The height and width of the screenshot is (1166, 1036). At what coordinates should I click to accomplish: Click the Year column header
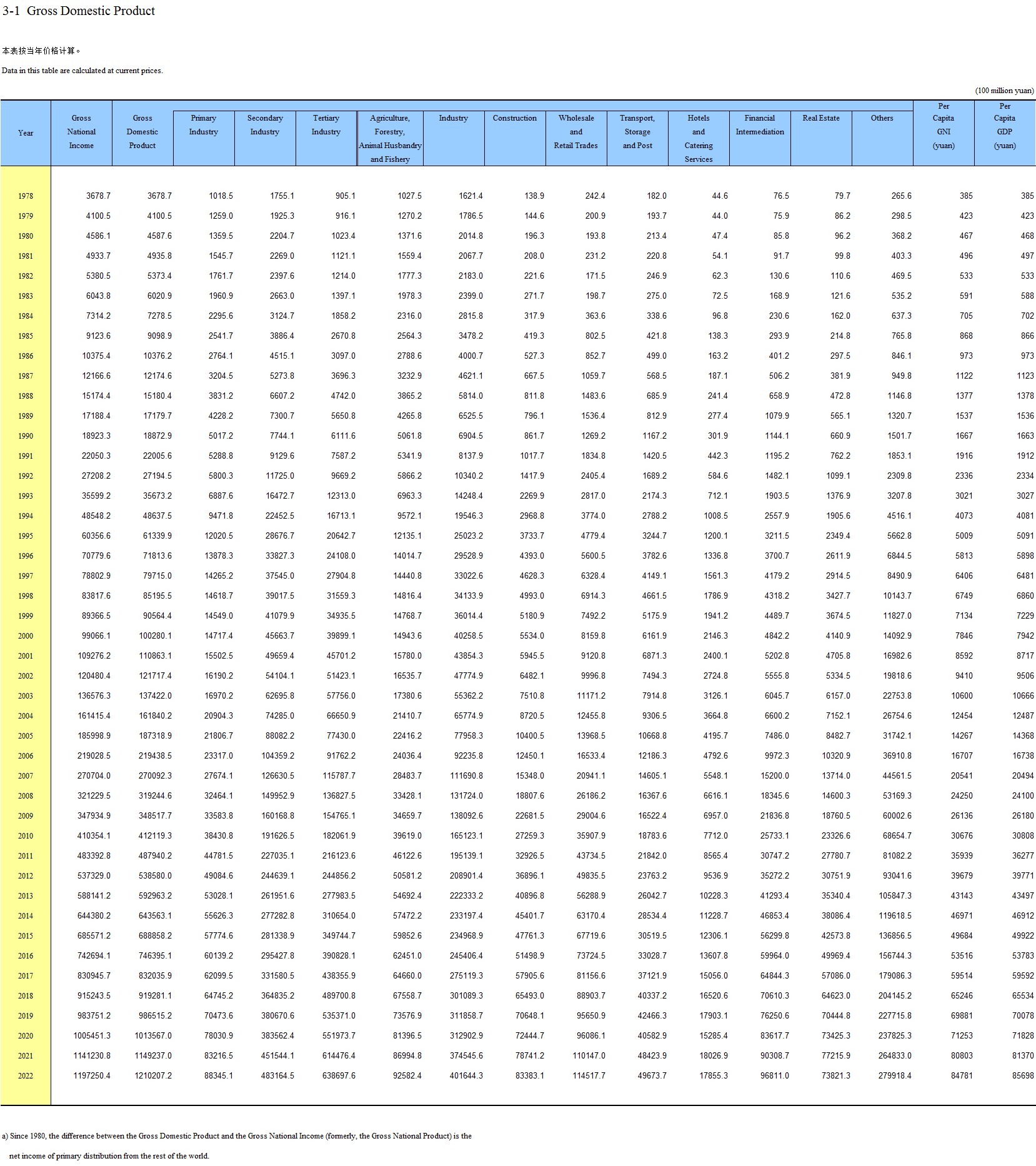(x=26, y=133)
